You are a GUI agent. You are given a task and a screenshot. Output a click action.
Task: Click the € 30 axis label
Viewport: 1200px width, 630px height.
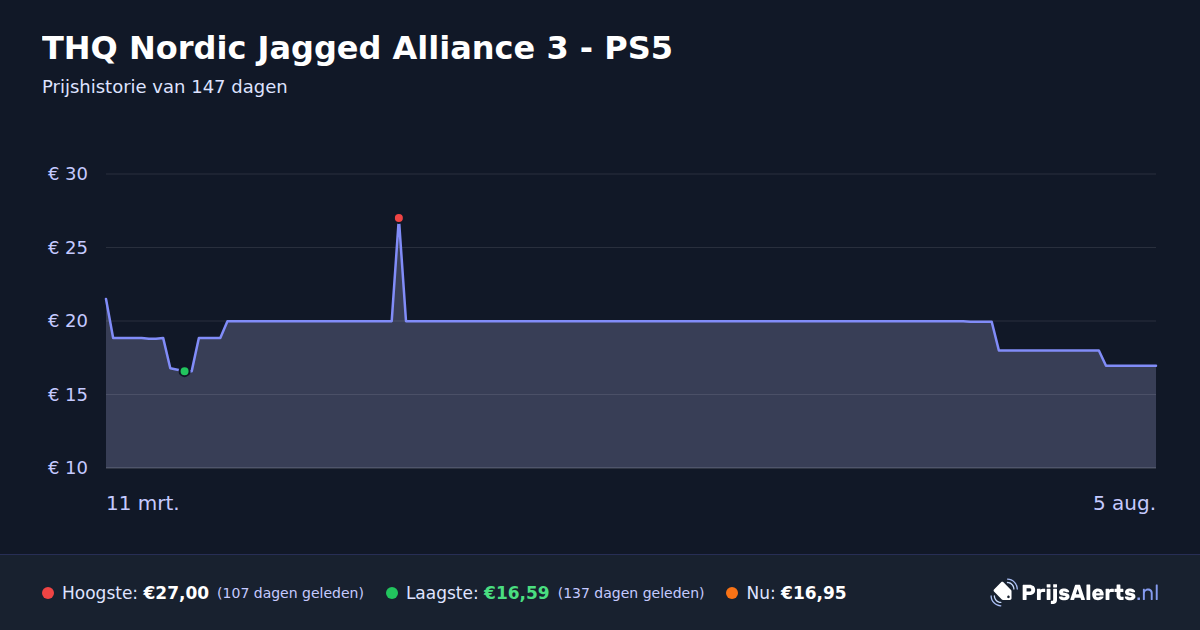68,174
